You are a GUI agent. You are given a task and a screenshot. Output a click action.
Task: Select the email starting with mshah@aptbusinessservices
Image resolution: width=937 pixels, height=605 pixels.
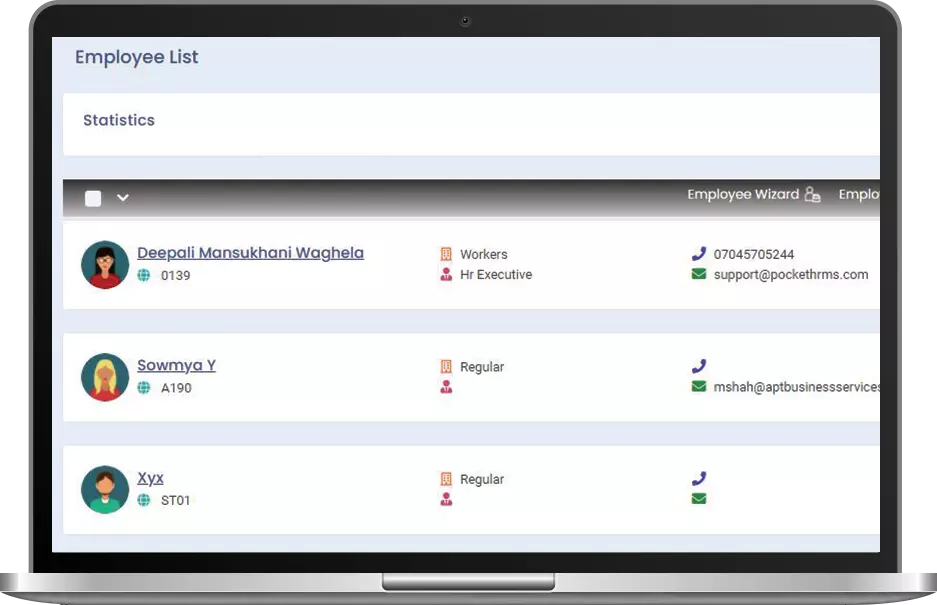[x=797, y=387]
